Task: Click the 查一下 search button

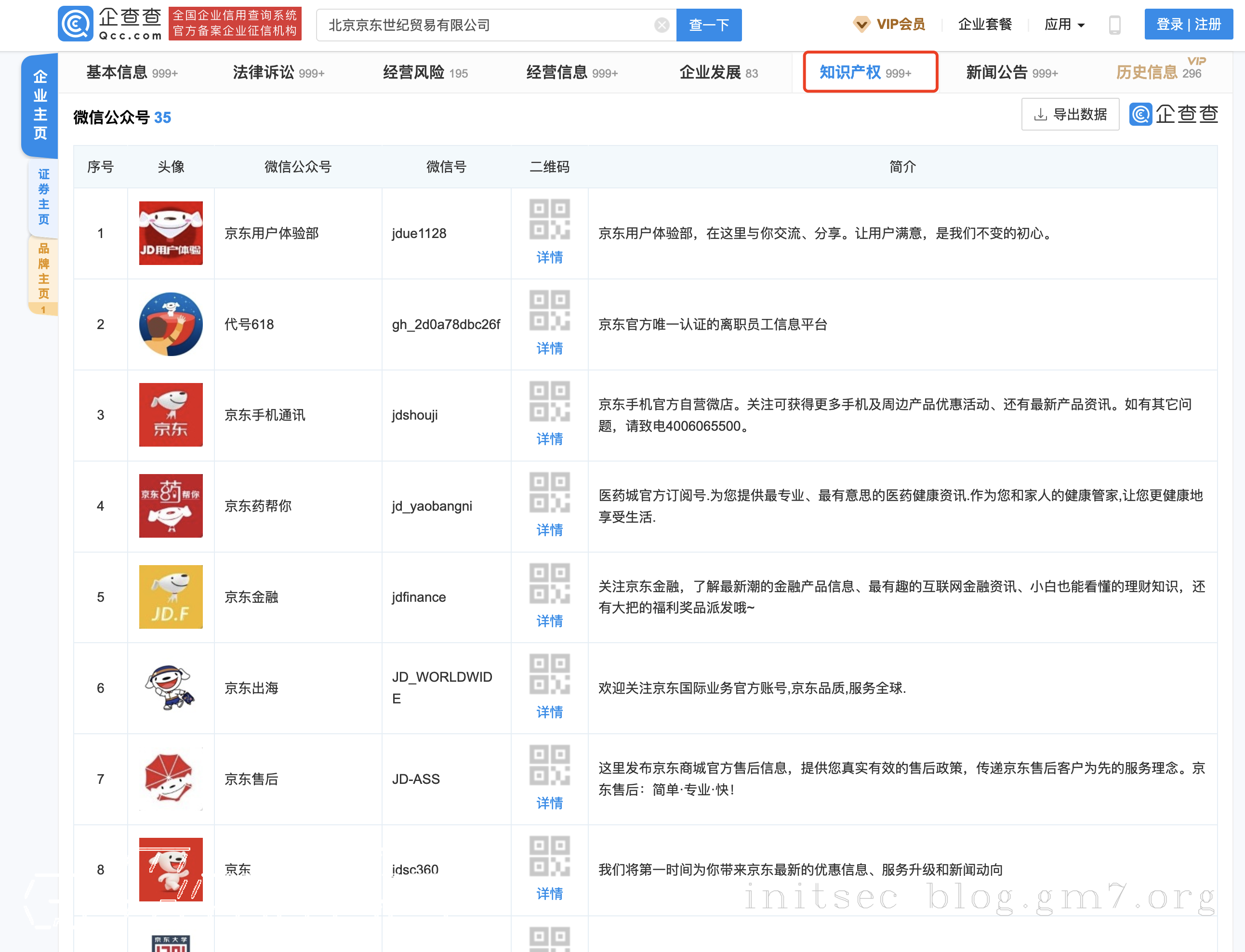Action: click(708, 25)
